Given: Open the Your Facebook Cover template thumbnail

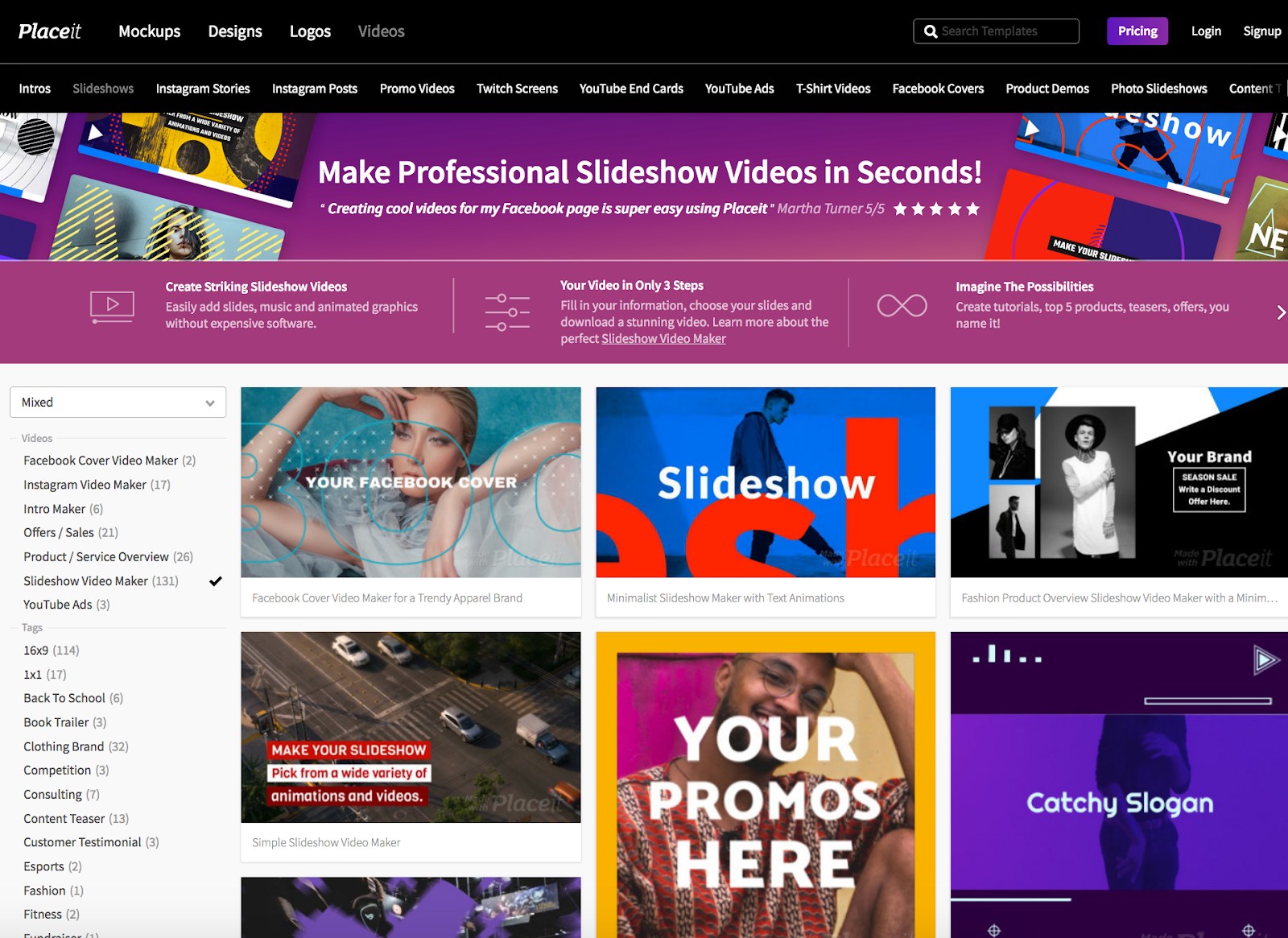Looking at the screenshot, I should [x=411, y=482].
